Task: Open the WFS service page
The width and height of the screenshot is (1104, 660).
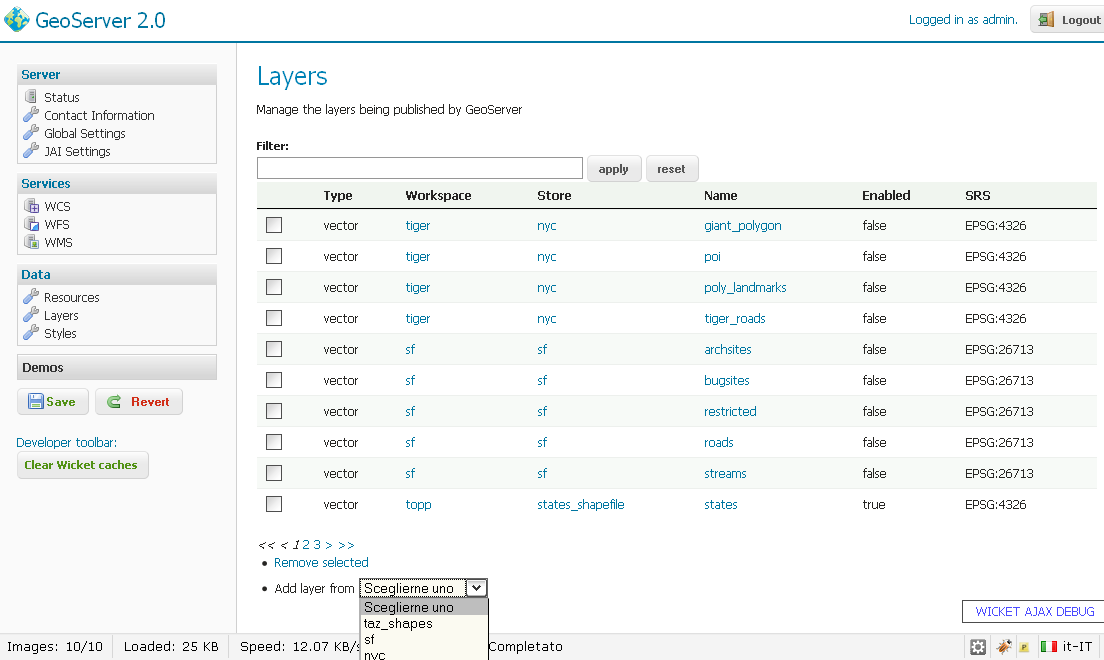Action: click(x=57, y=225)
